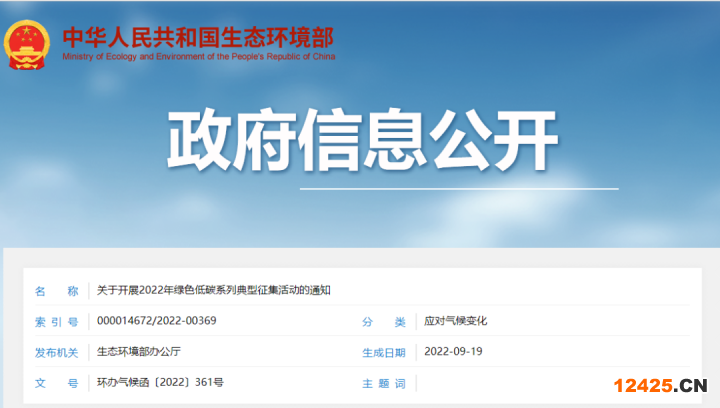Select the date value 2022-09-19
Image resolution: width=720 pixels, height=408 pixels.
[x=453, y=352]
